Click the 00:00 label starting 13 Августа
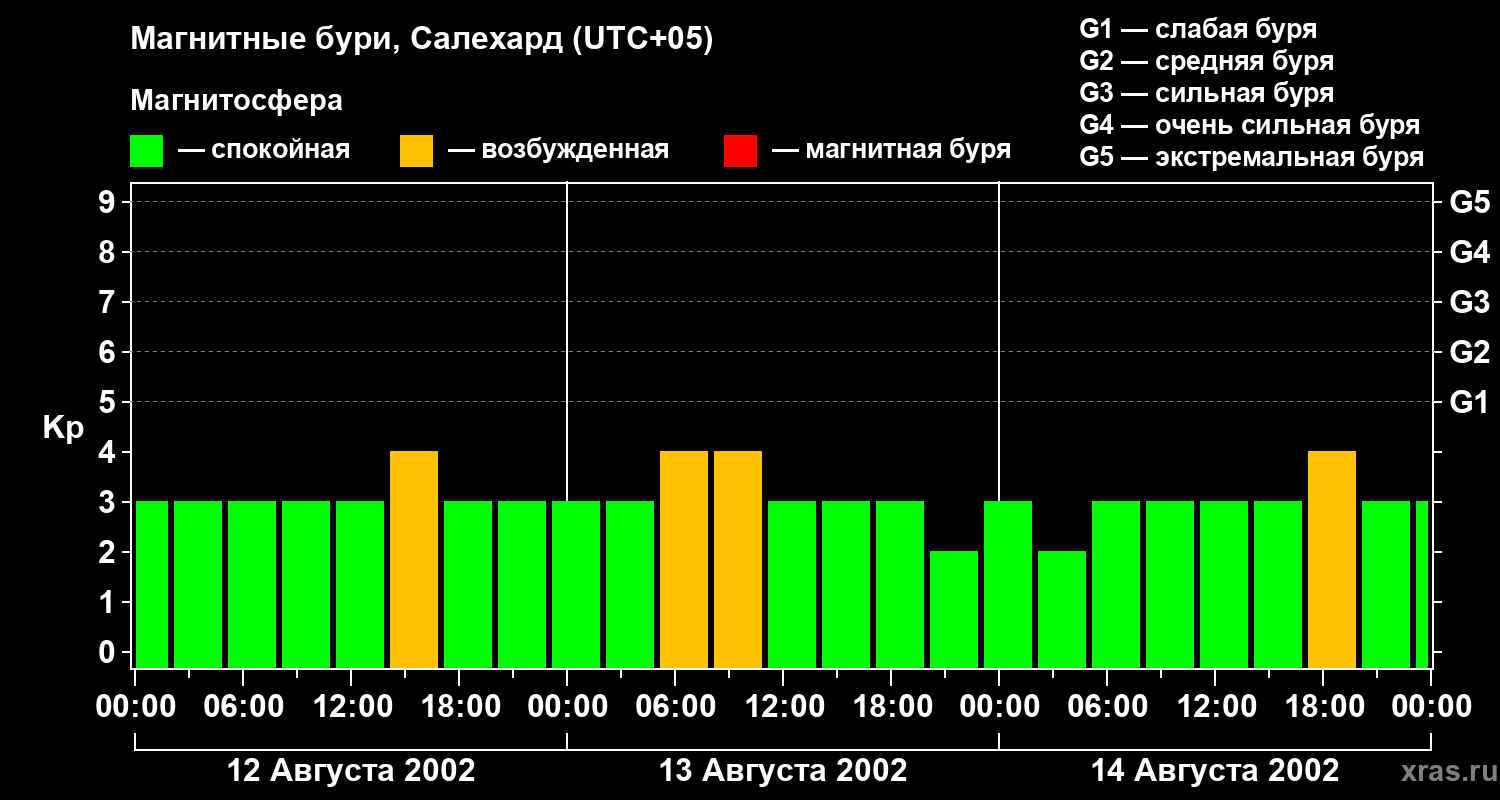 click(x=567, y=707)
